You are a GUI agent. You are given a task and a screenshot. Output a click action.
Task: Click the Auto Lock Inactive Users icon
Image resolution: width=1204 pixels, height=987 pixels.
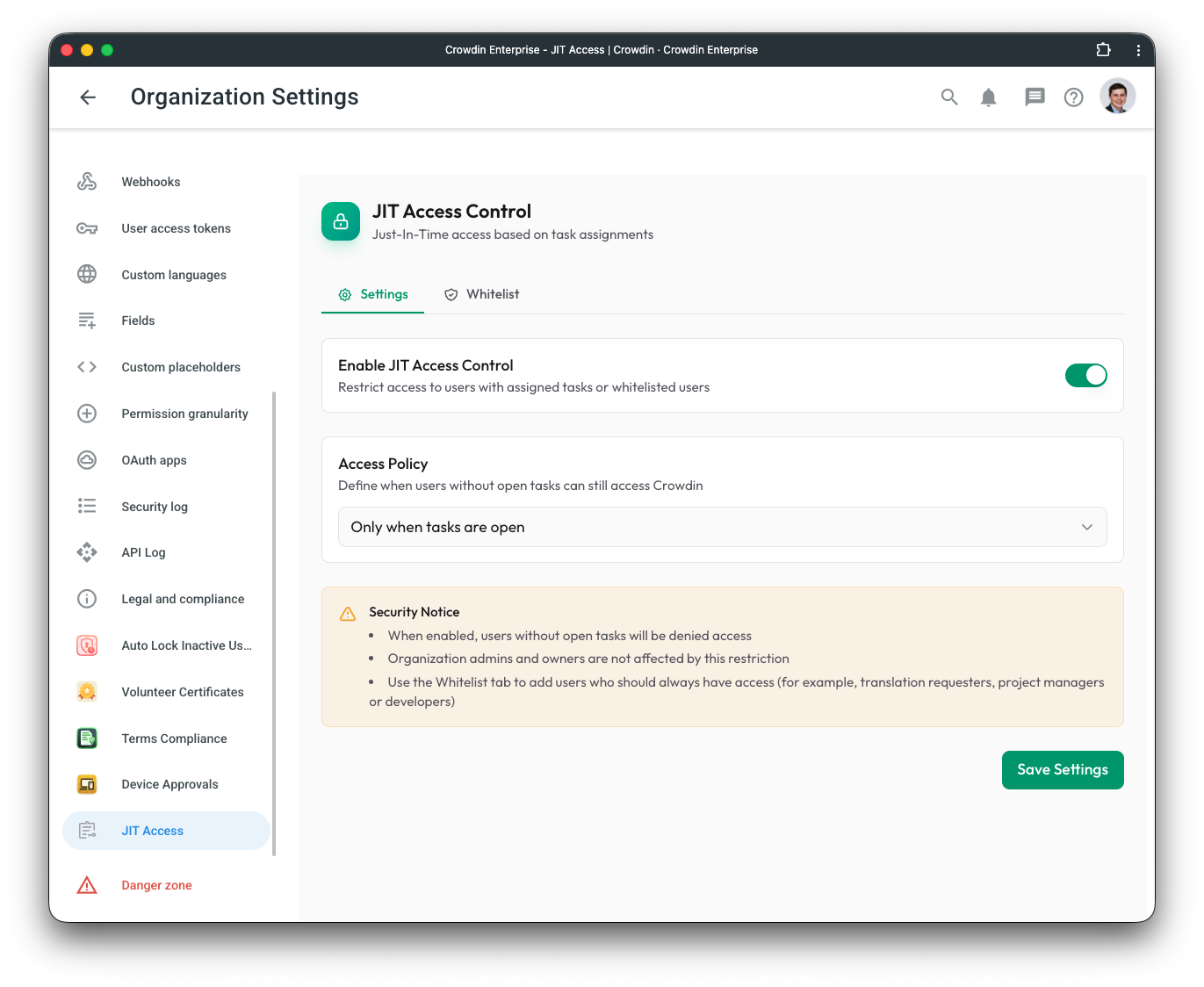[x=87, y=645]
